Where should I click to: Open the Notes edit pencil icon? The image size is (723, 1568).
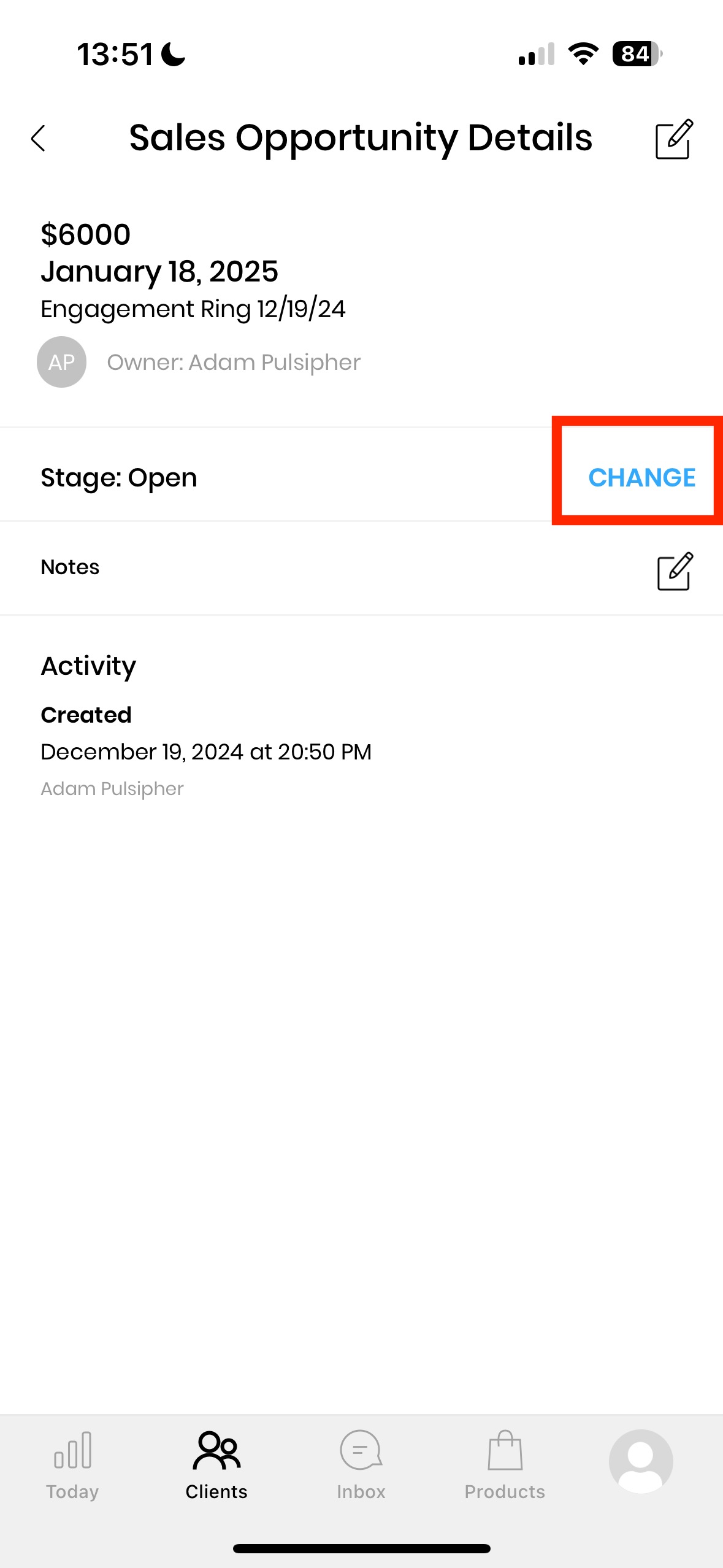(x=675, y=571)
